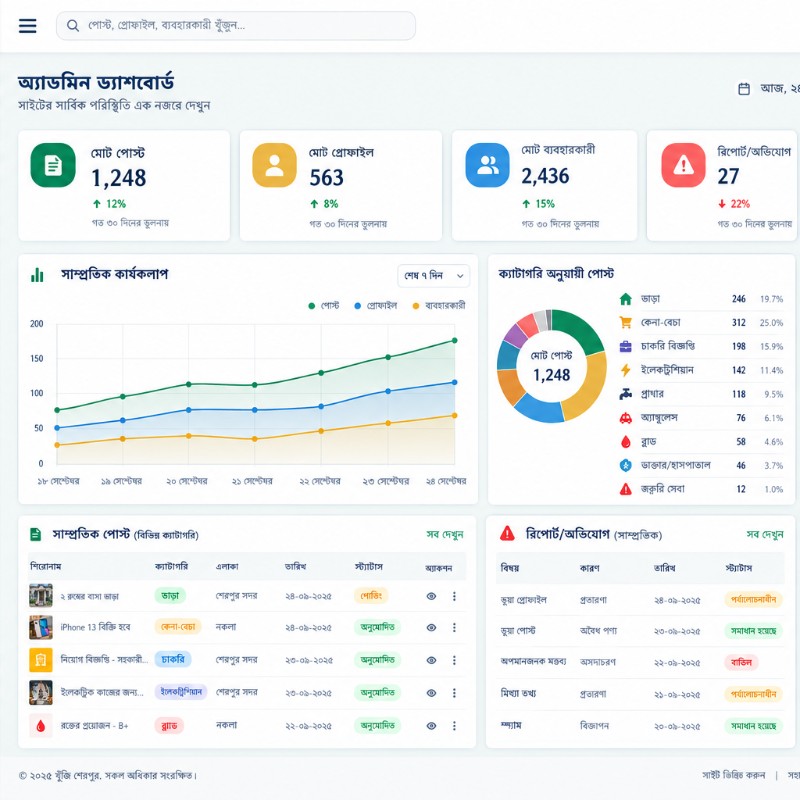Screen dimensions: 800x800
Task: View the iPhone 13 বিক্রি হবে post
Action: pos(431,628)
